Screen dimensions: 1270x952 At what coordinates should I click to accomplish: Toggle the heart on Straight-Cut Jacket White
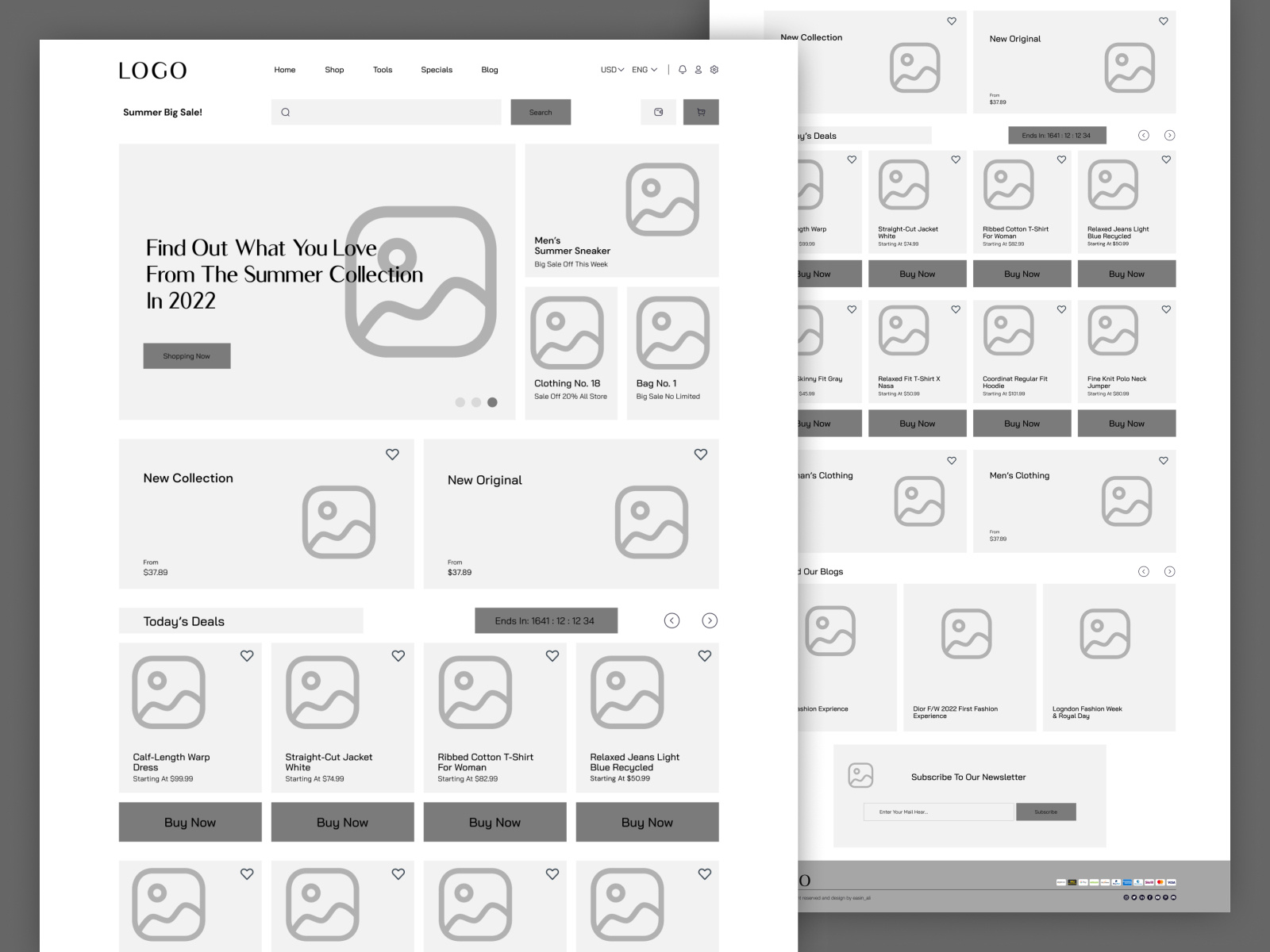point(398,654)
